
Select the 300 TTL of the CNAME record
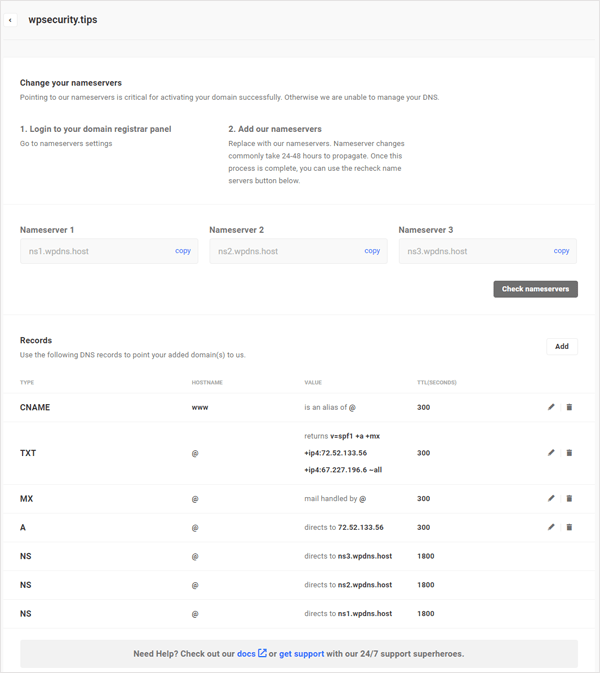tap(424, 407)
